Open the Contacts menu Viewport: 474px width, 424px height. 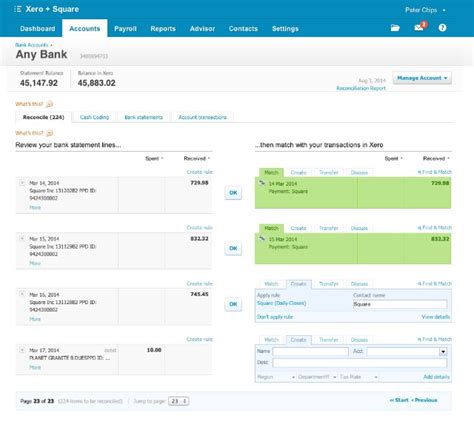point(243,29)
